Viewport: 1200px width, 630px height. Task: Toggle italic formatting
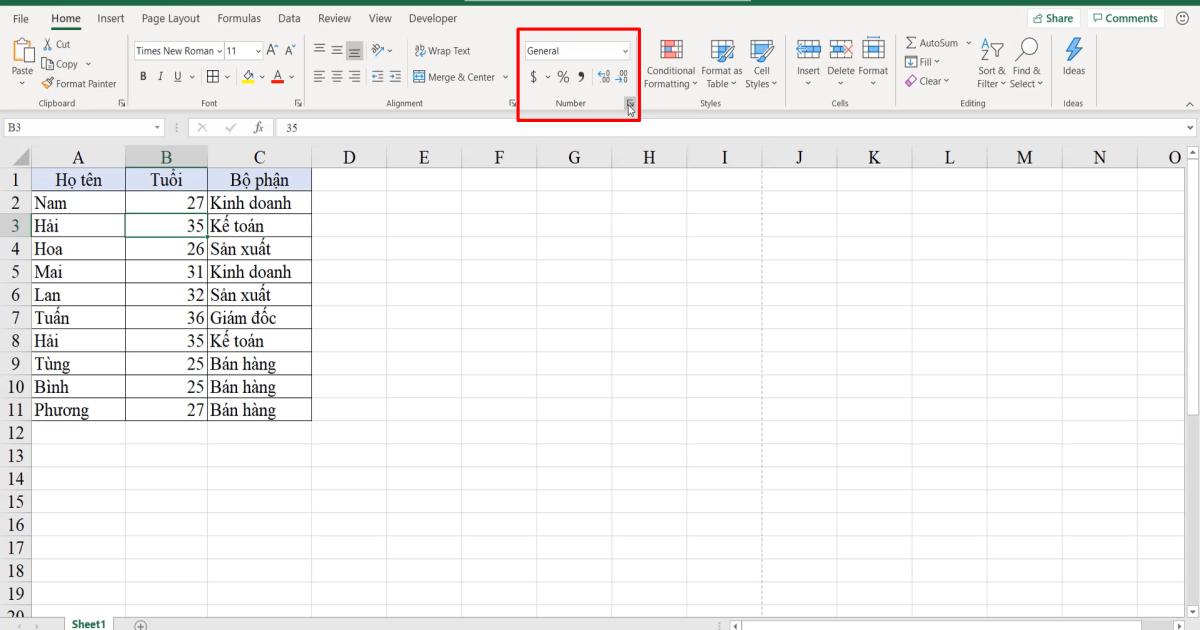tap(160, 75)
